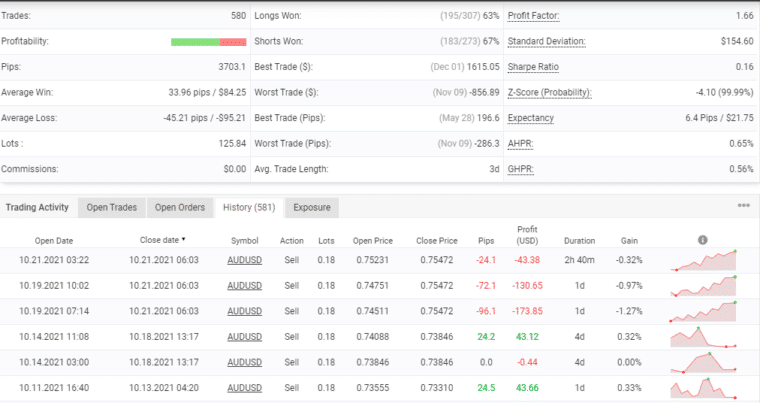Viewport: 760px width, 403px height.
Task: Open mini chart for the 10.14.2021 11:08 trade
Action: 704,337
